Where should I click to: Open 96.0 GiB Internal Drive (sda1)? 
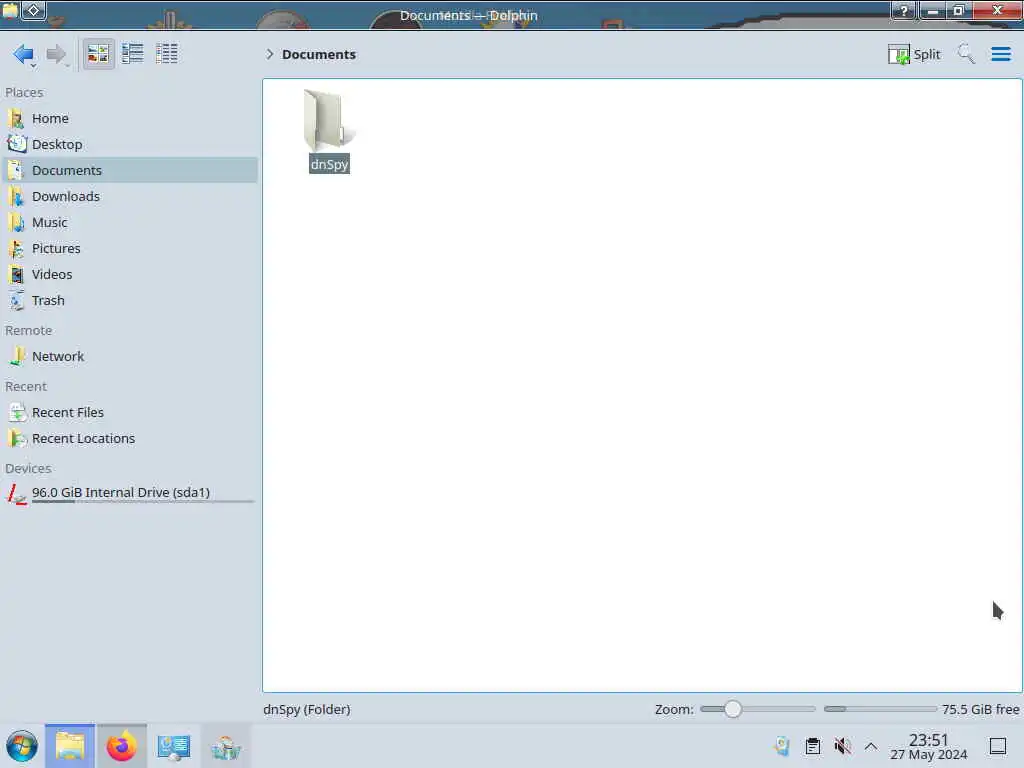click(129, 493)
